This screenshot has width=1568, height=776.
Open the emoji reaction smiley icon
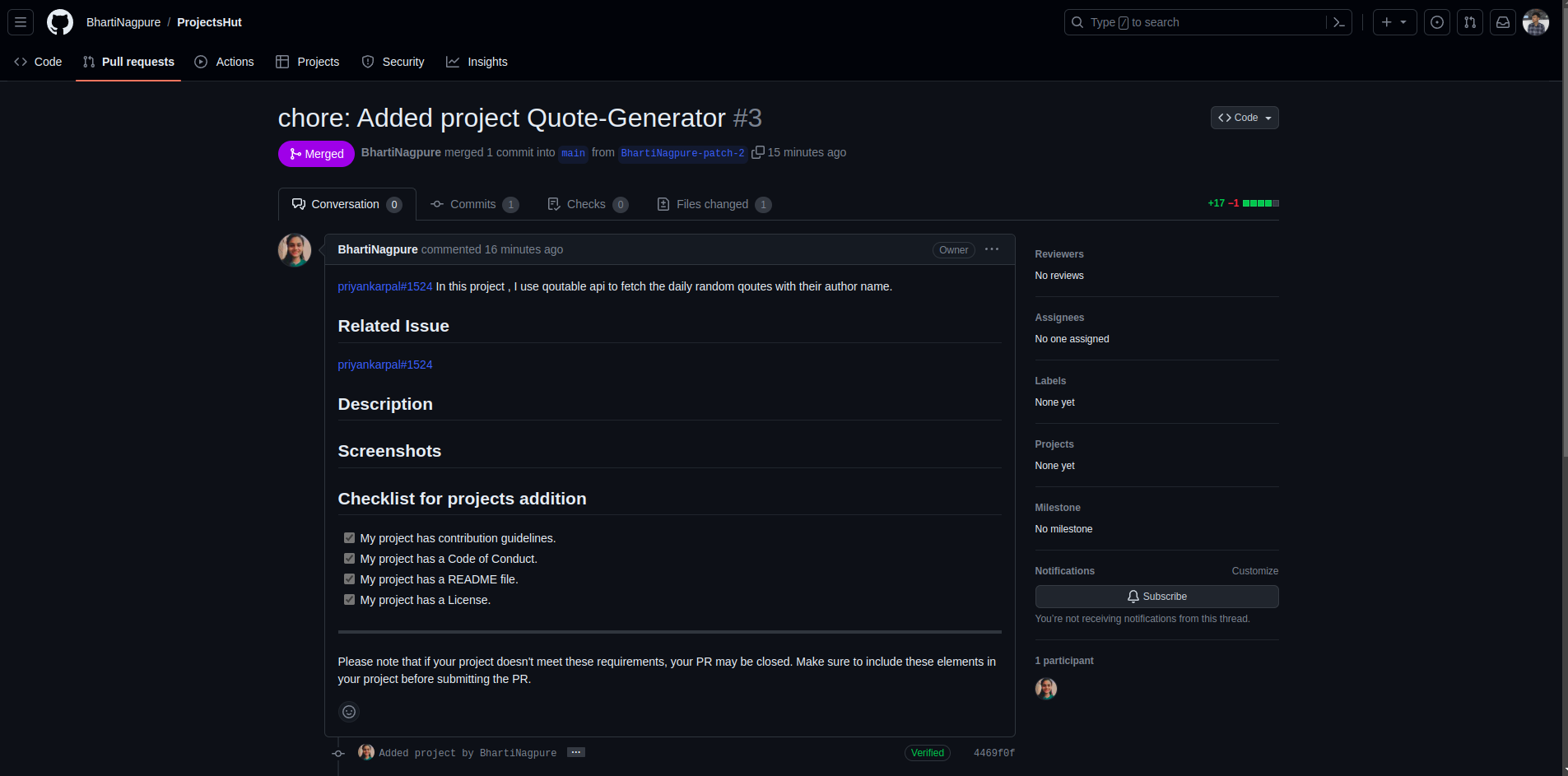click(x=348, y=711)
